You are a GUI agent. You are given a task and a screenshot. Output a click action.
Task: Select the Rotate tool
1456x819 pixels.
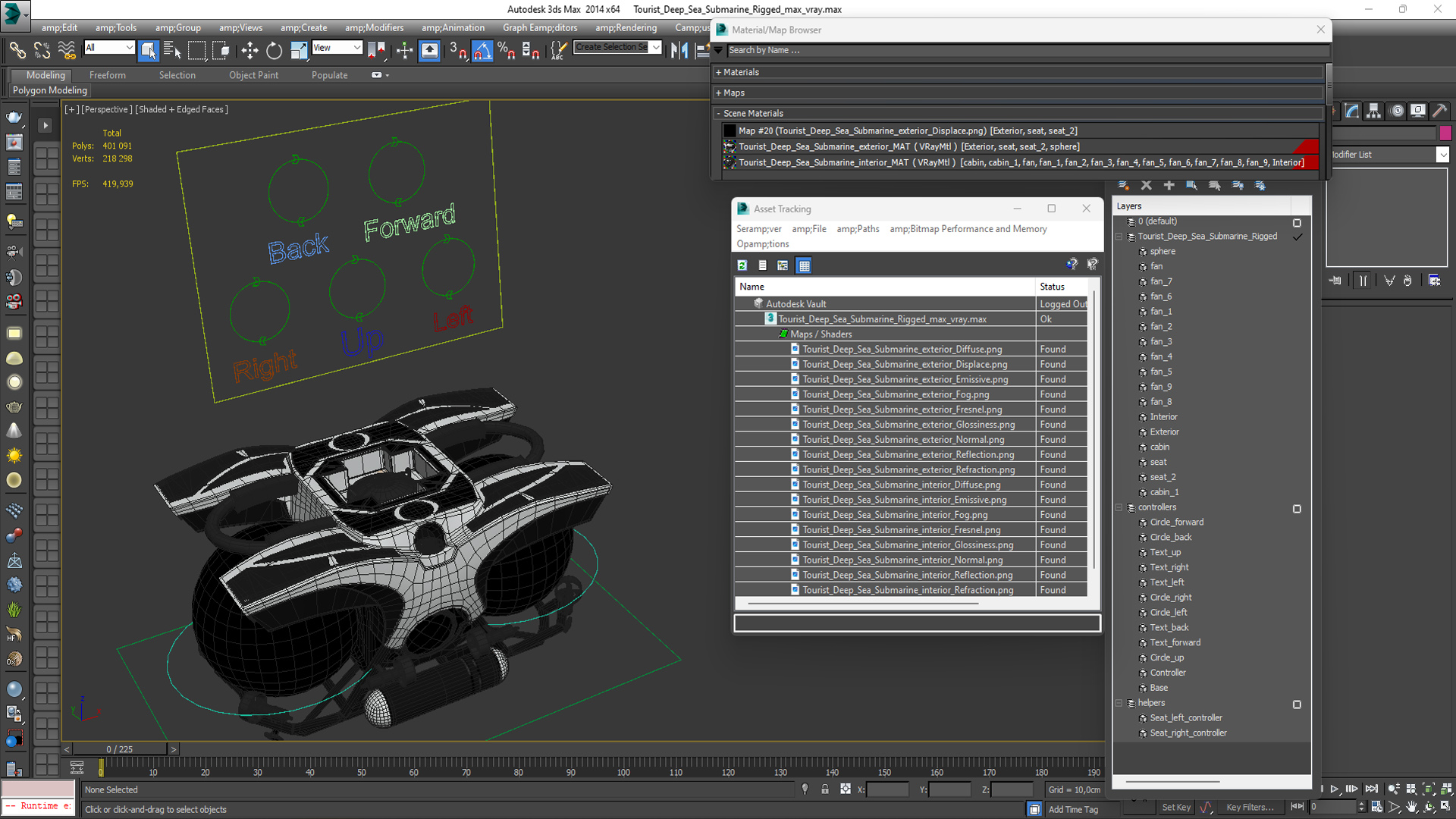(x=274, y=50)
